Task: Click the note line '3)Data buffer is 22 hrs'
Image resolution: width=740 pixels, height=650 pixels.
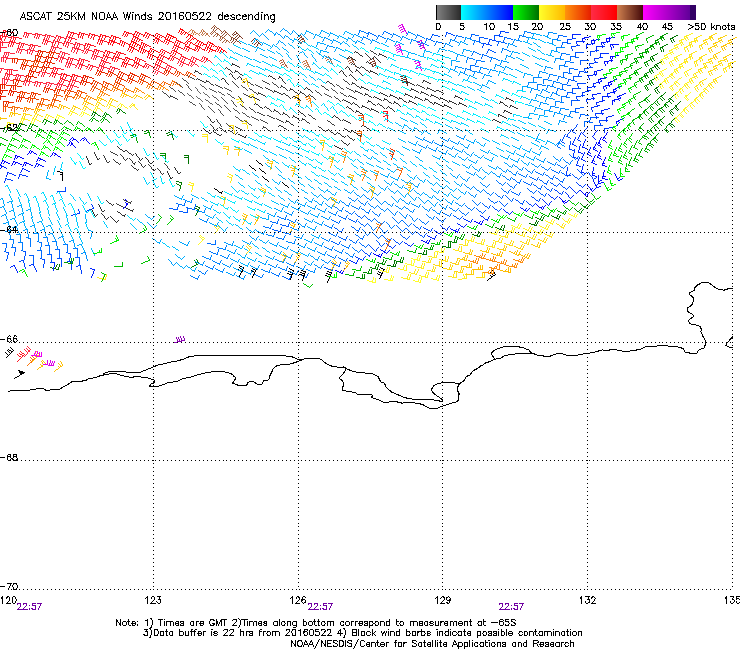Action: [x=362, y=633]
